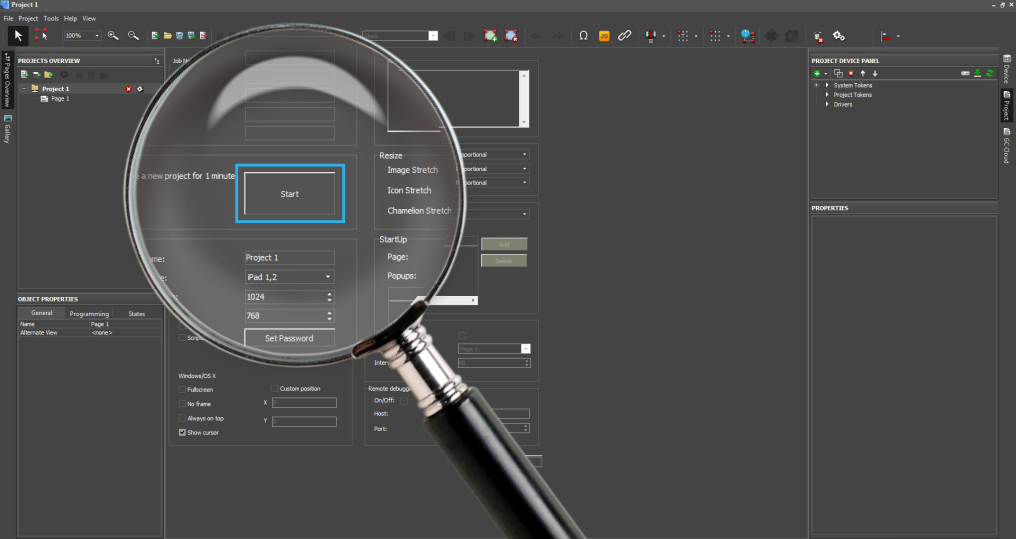Open the orange JS script icon
Image resolution: width=1016 pixels, height=539 pixels.
[x=604, y=35]
